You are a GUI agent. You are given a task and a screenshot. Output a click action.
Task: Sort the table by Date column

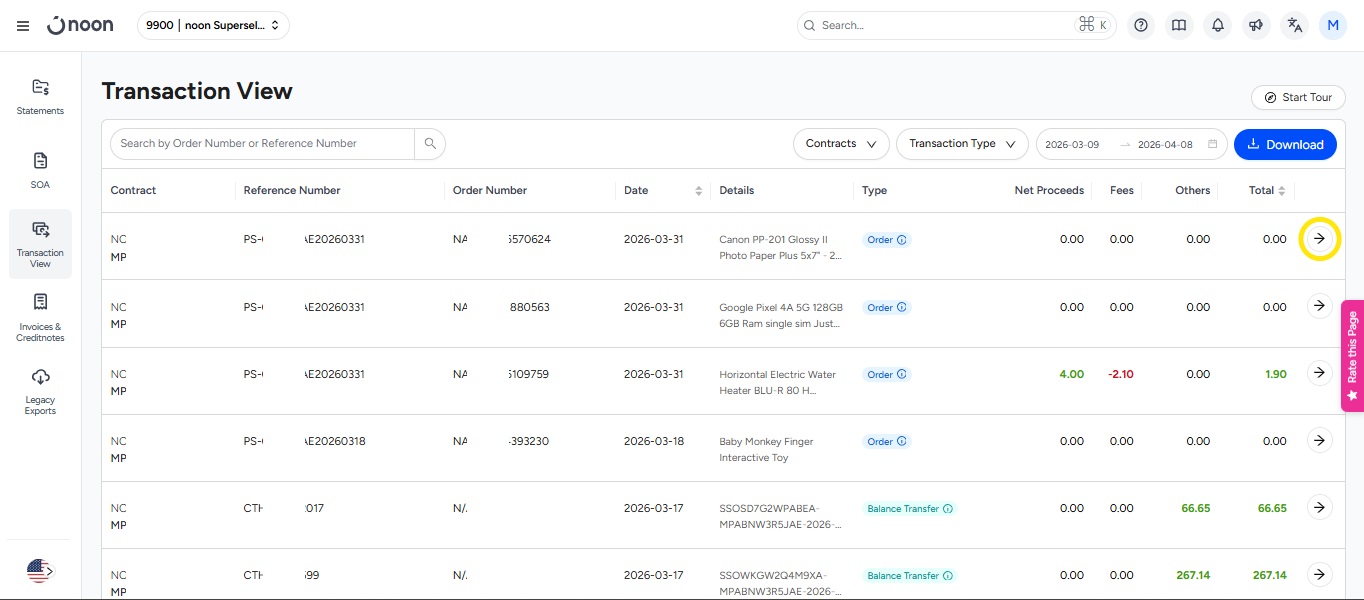pyautogui.click(x=698, y=191)
